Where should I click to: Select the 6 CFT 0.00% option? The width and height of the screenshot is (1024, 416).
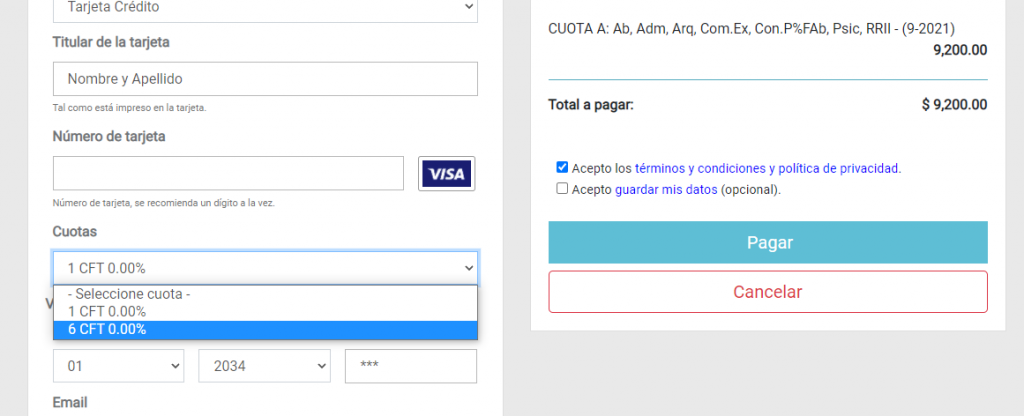265,330
